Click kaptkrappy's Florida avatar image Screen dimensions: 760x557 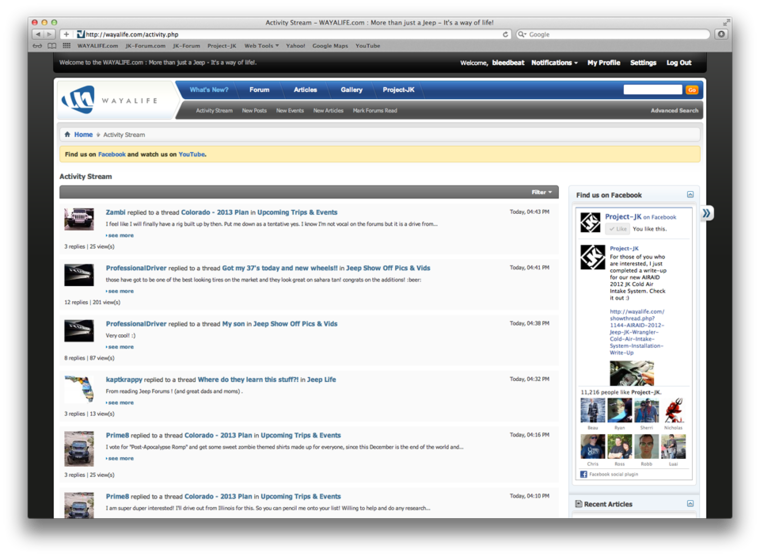79,388
